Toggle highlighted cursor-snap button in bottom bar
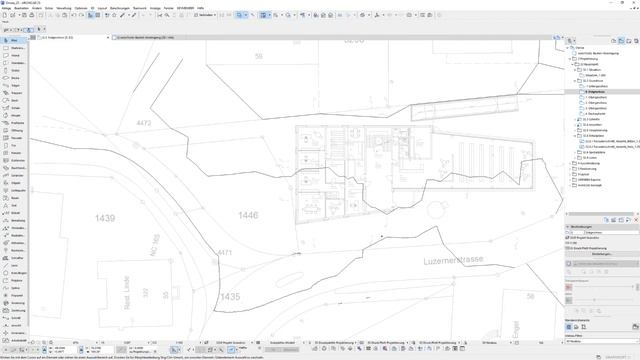 pos(174,350)
